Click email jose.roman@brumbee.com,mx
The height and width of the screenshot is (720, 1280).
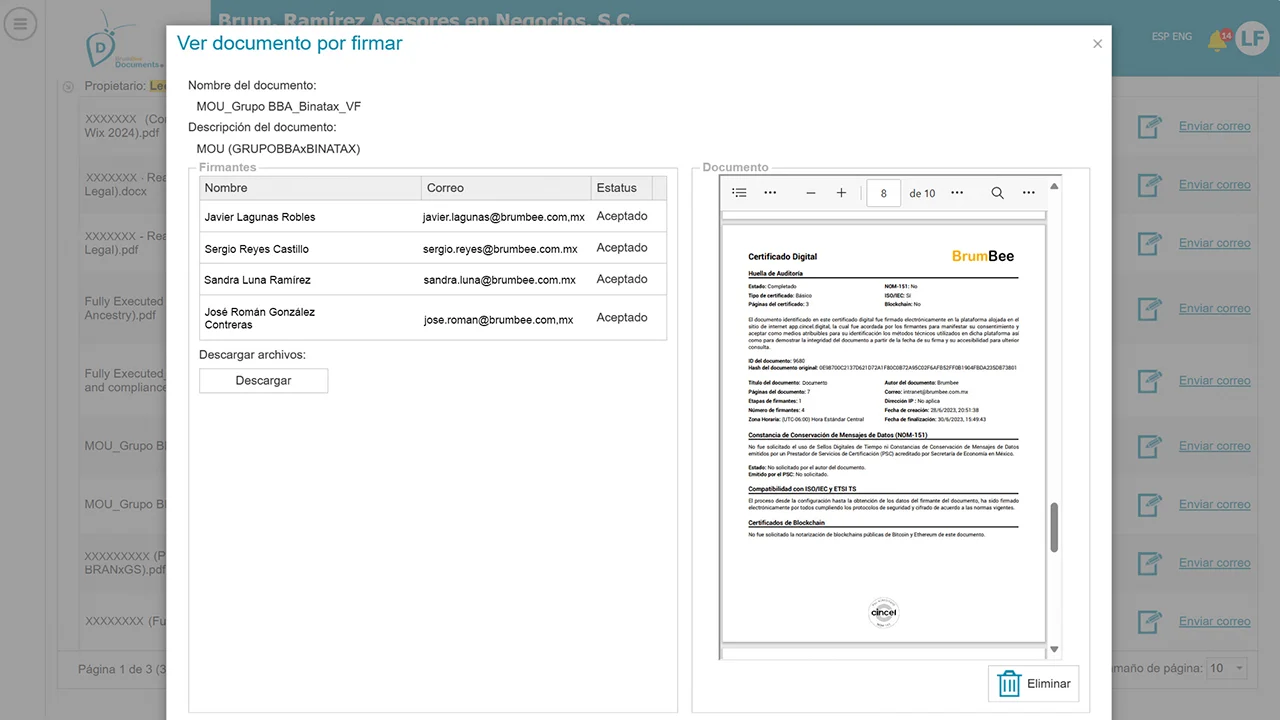click(x=498, y=320)
